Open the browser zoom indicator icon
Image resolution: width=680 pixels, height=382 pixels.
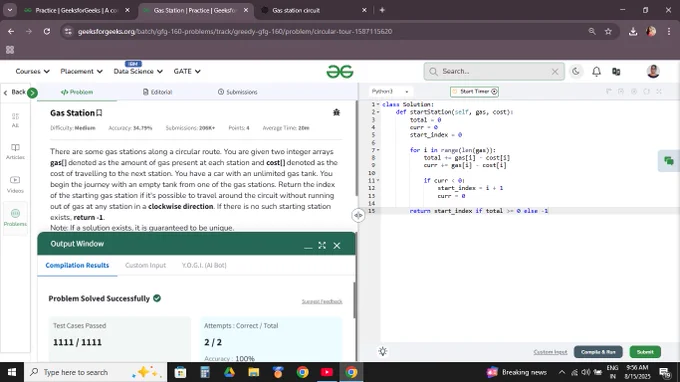click(x=592, y=31)
